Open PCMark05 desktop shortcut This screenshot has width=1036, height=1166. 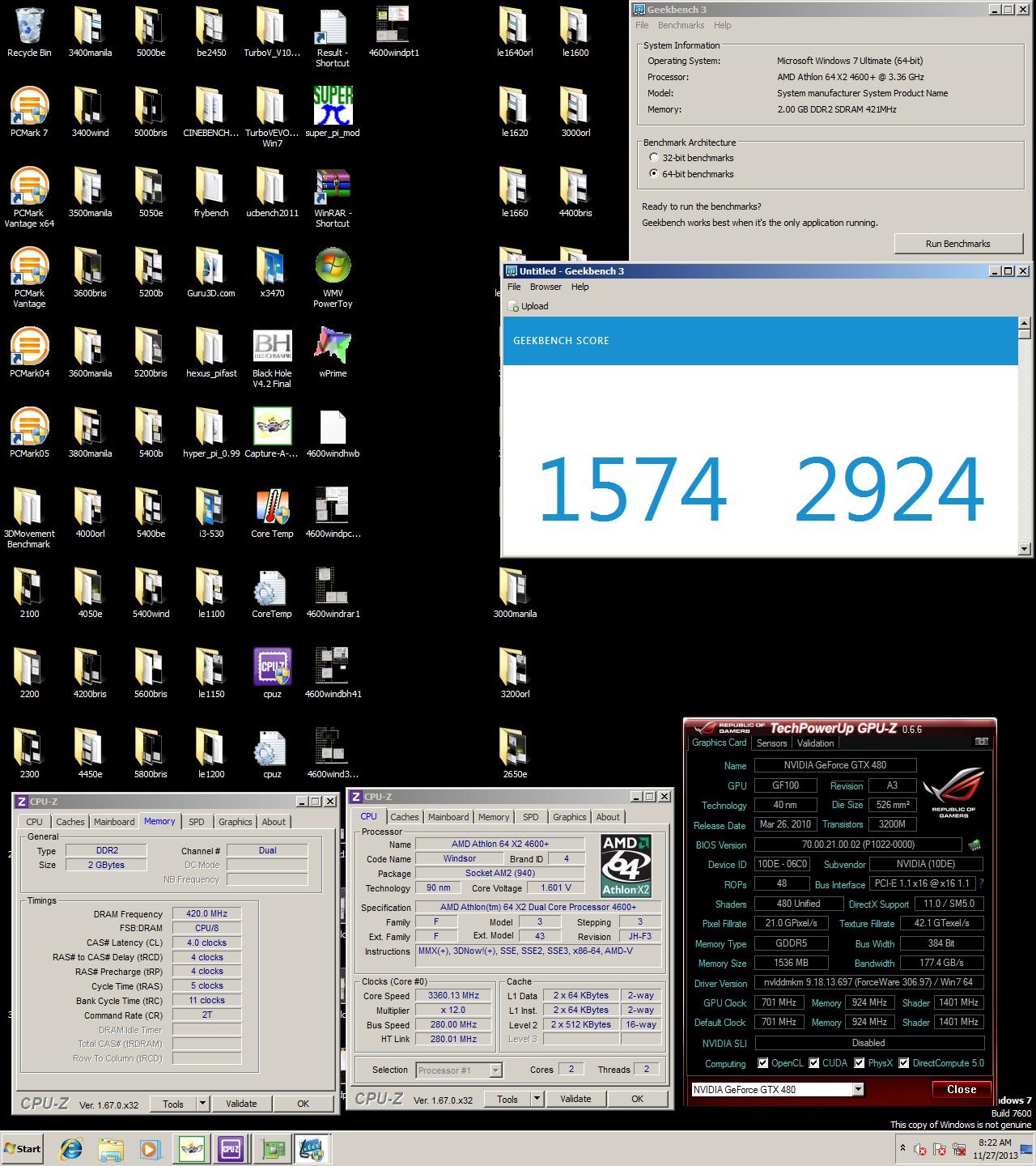[29, 433]
